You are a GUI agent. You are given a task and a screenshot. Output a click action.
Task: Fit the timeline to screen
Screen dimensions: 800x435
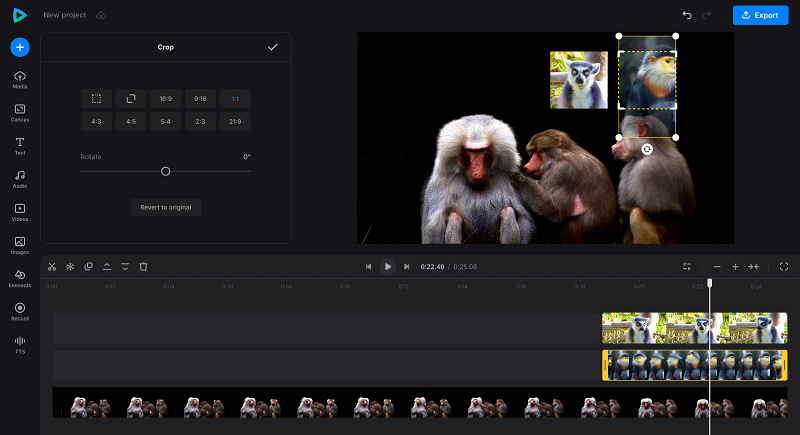point(754,267)
